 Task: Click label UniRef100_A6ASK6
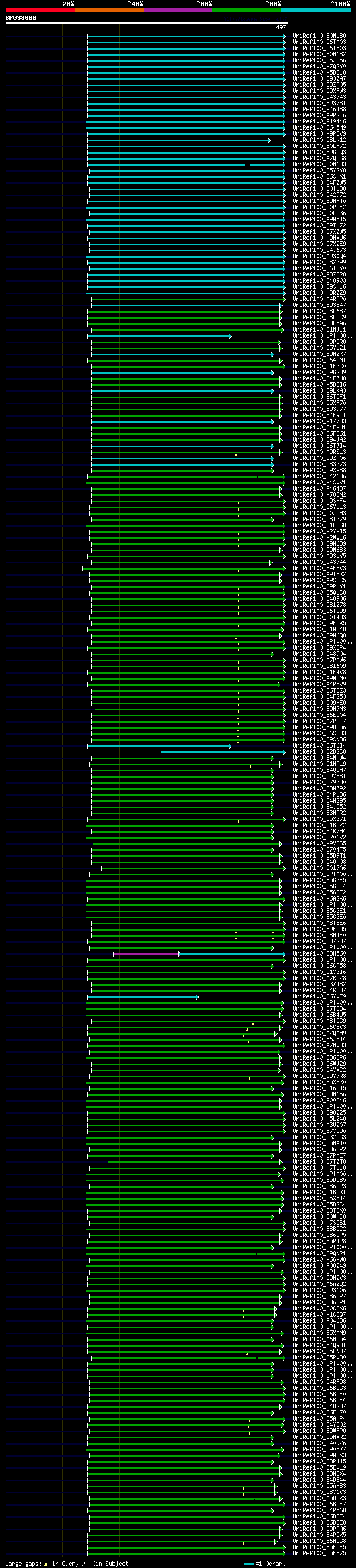[319, 898]
